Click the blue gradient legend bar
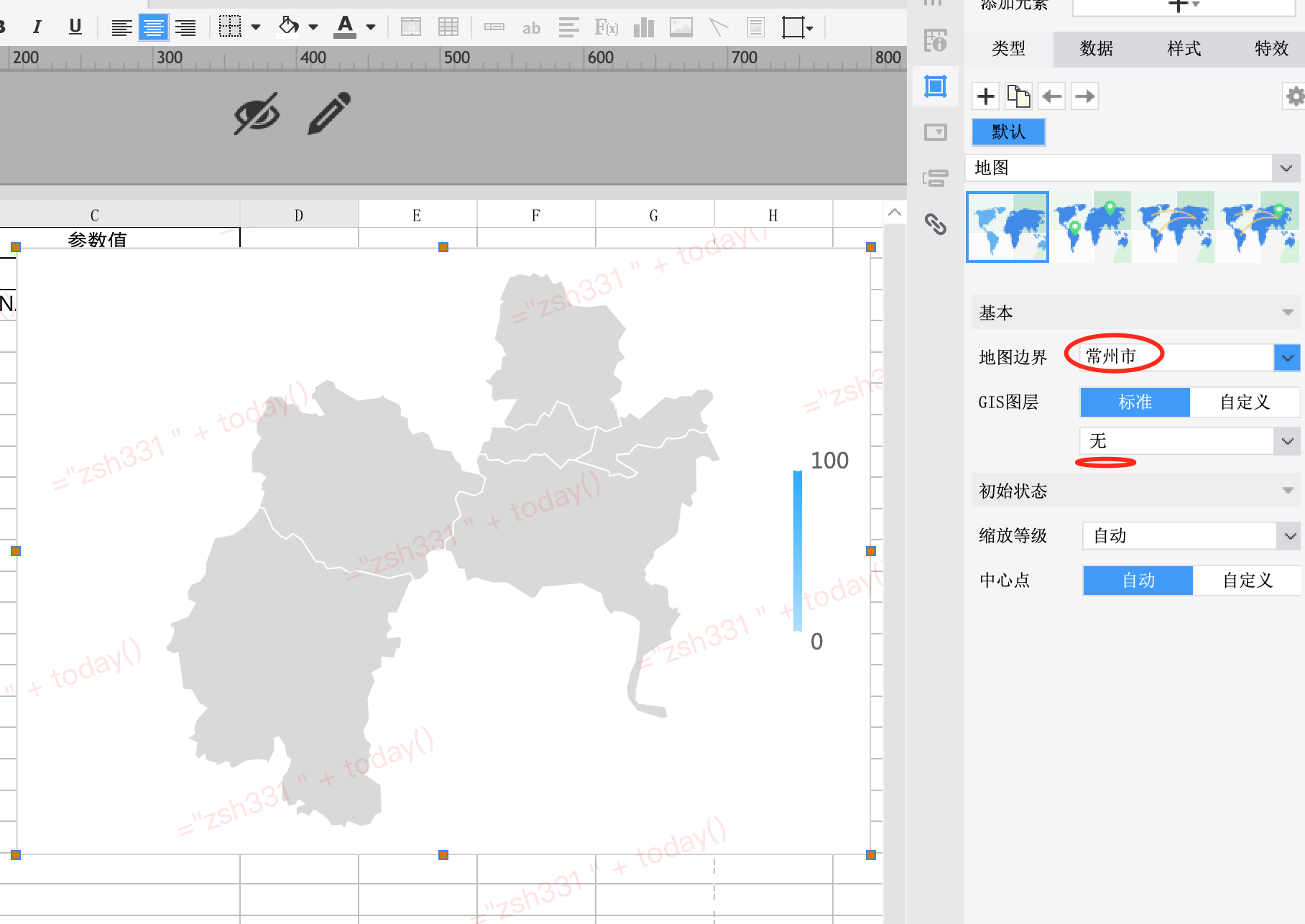This screenshot has height=924, width=1305. pos(798,551)
